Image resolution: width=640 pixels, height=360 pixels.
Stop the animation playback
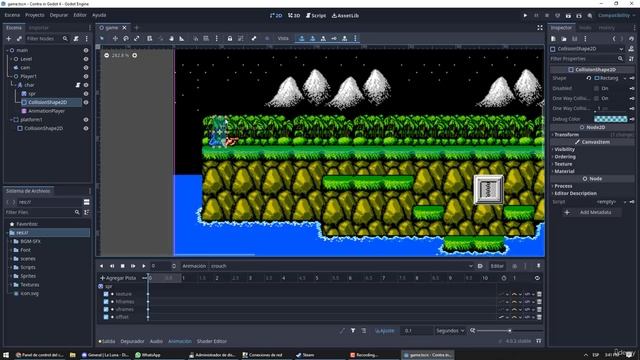(122, 266)
